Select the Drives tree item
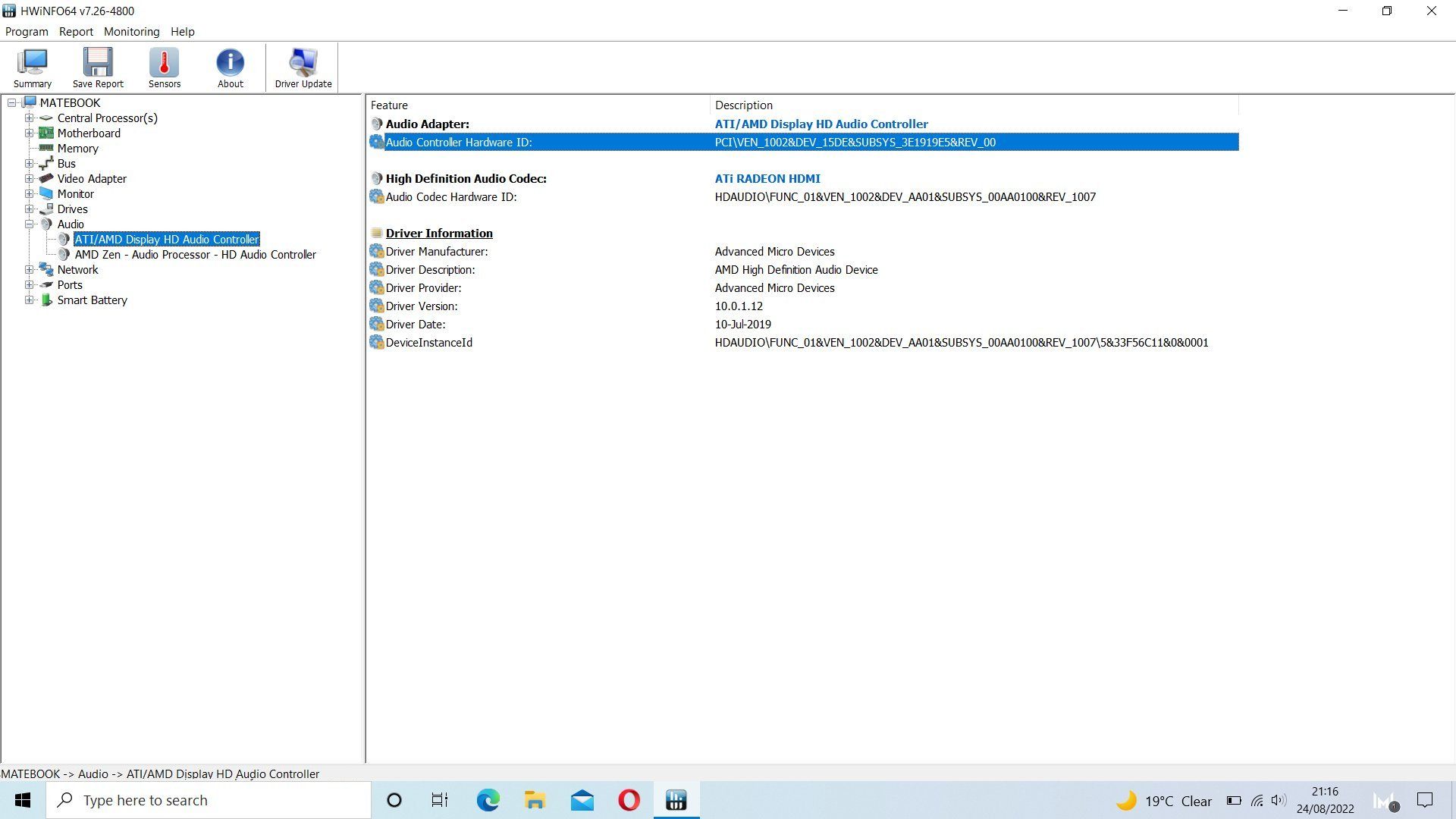1456x819 pixels. [x=72, y=209]
